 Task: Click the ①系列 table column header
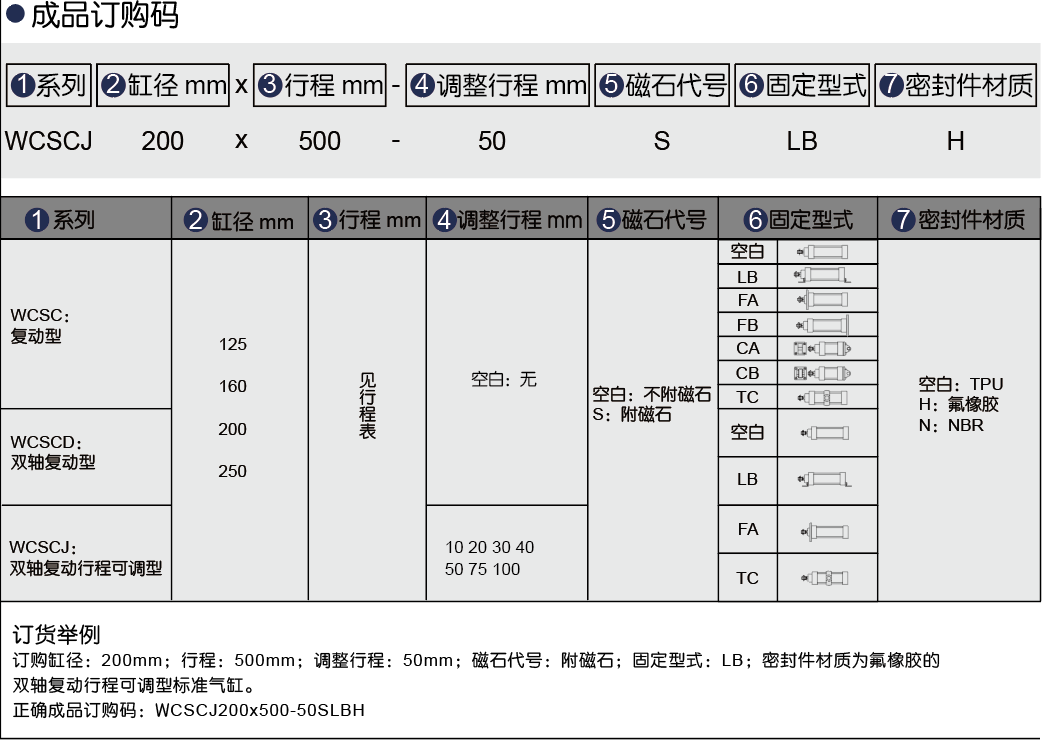pyautogui.click(x=86, y=219)
